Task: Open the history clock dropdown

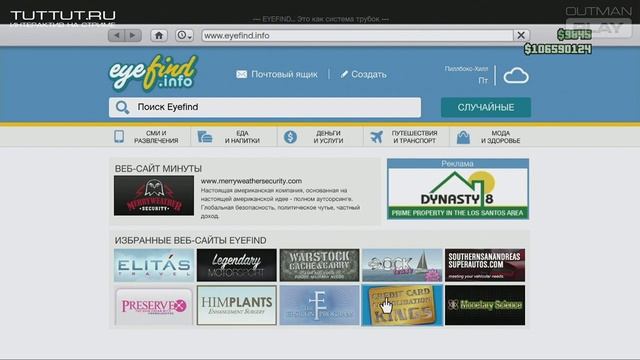Action: pos(184,36)
